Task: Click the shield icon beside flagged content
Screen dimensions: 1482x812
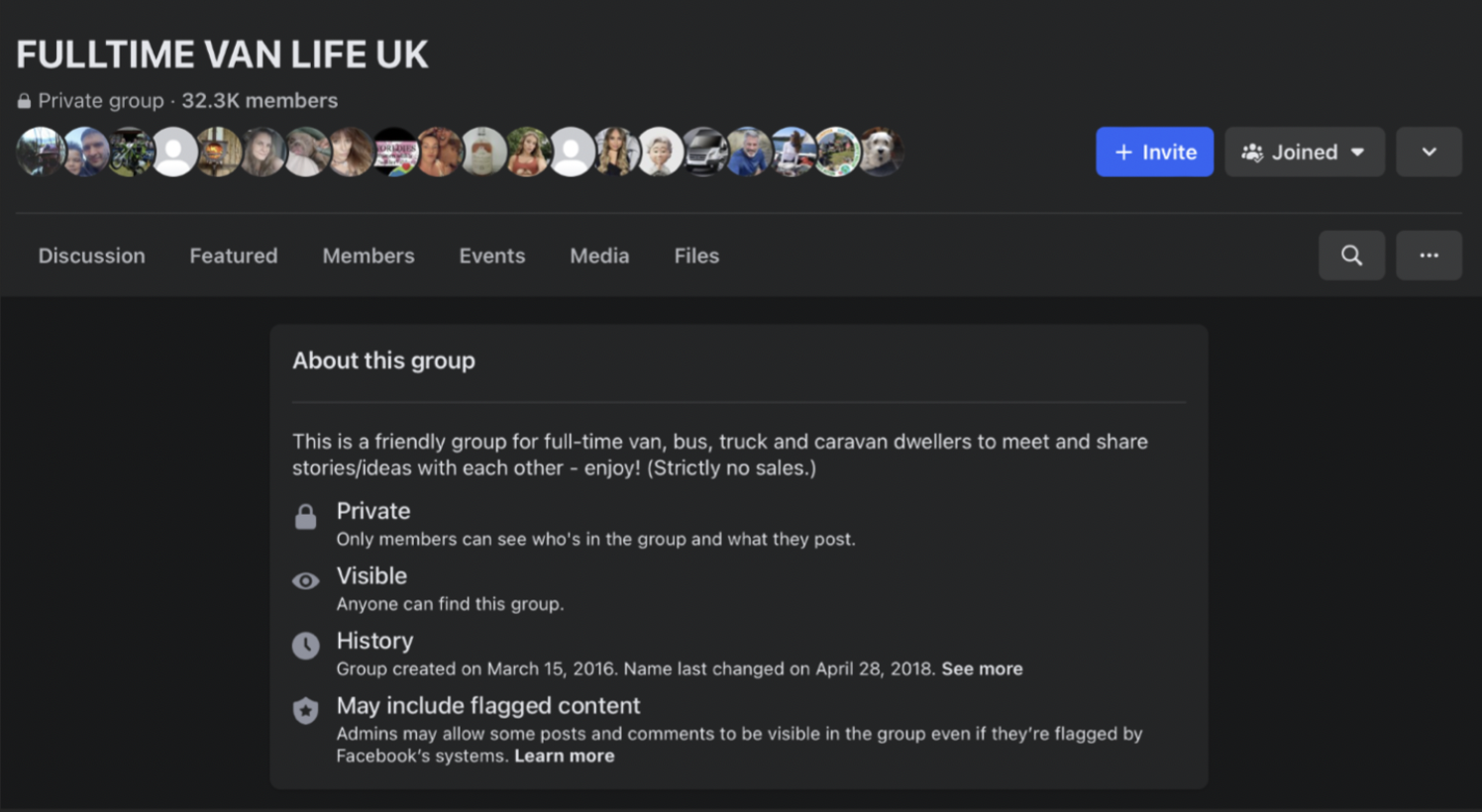Action: pyautogui.click(x=305, y=710)
